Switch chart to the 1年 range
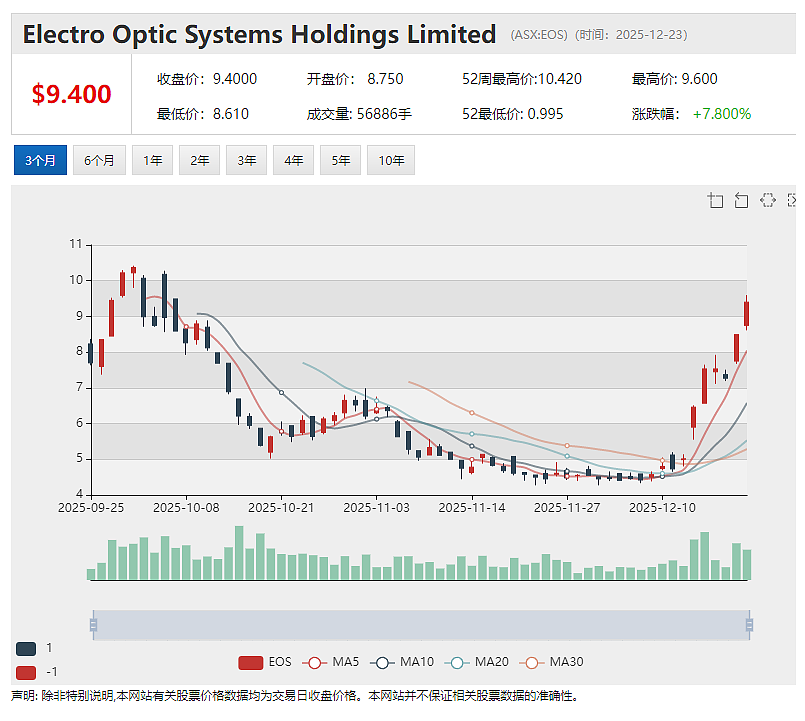The height and width of the screenshot is (721, 805). [152, 160]
